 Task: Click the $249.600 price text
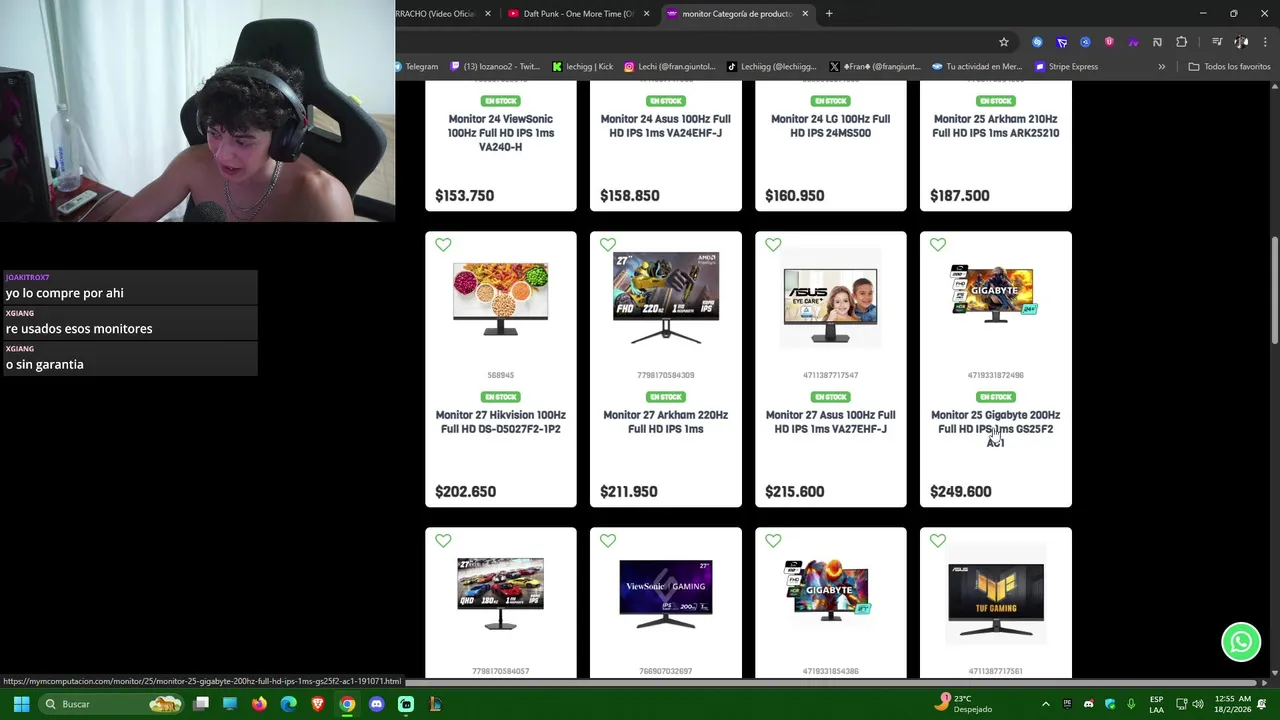click(x=961, y=492)
